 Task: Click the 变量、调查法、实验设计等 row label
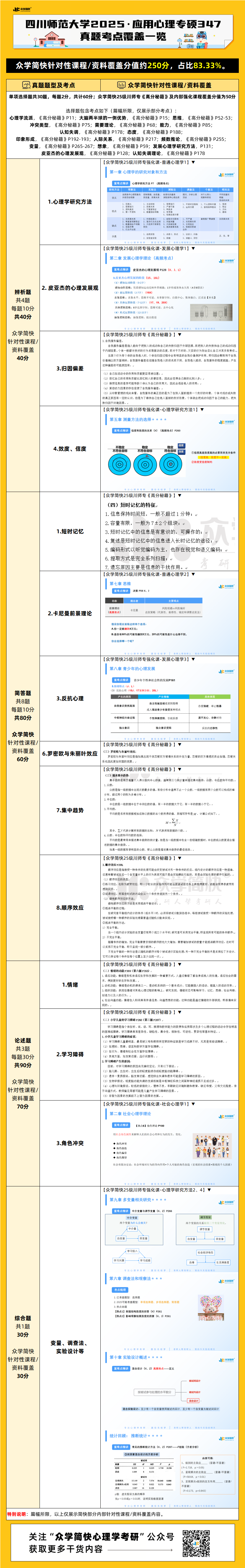70,1346
